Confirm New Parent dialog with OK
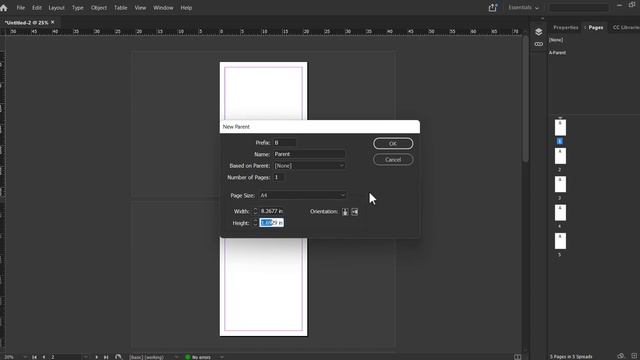 pos(393,144)
